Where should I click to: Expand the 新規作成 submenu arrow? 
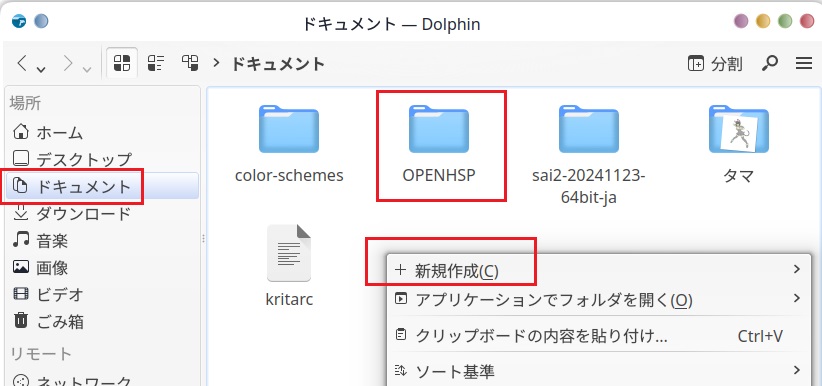tap(797, 270)
